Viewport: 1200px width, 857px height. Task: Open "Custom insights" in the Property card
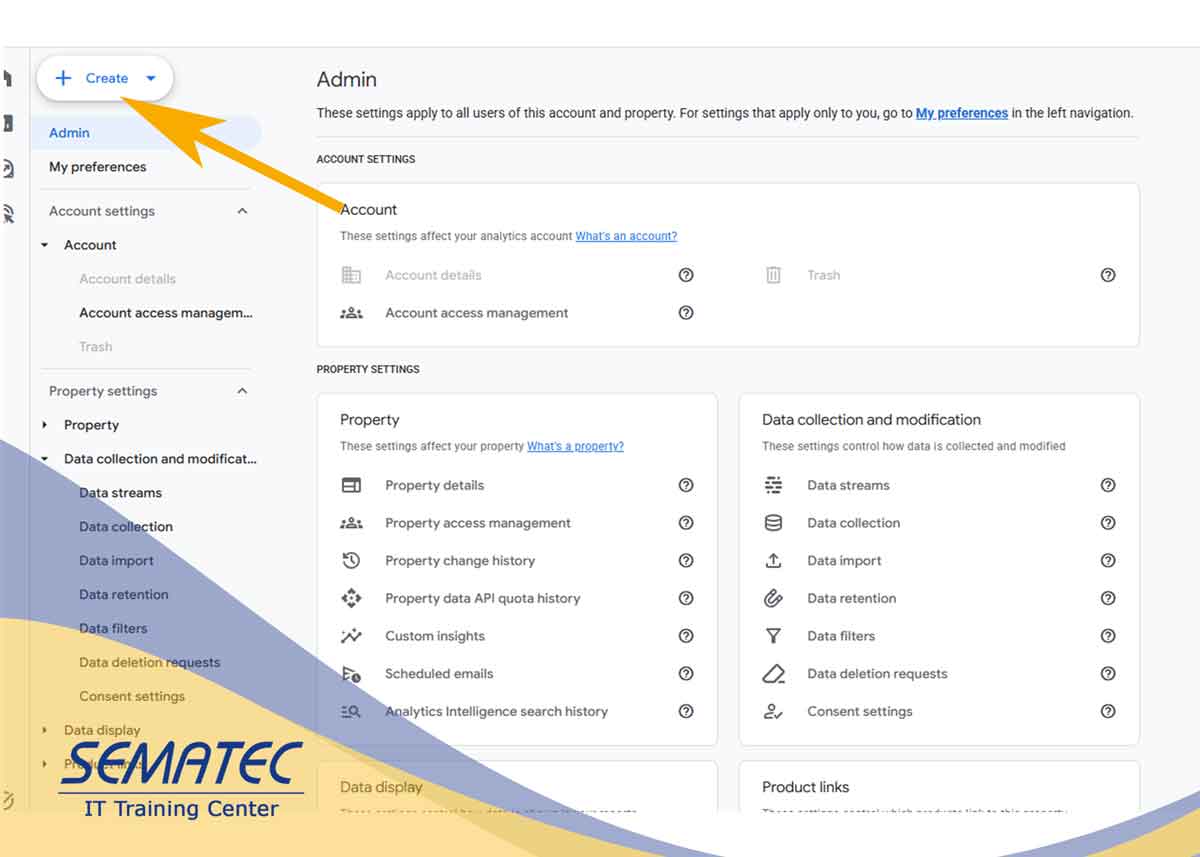435,636
